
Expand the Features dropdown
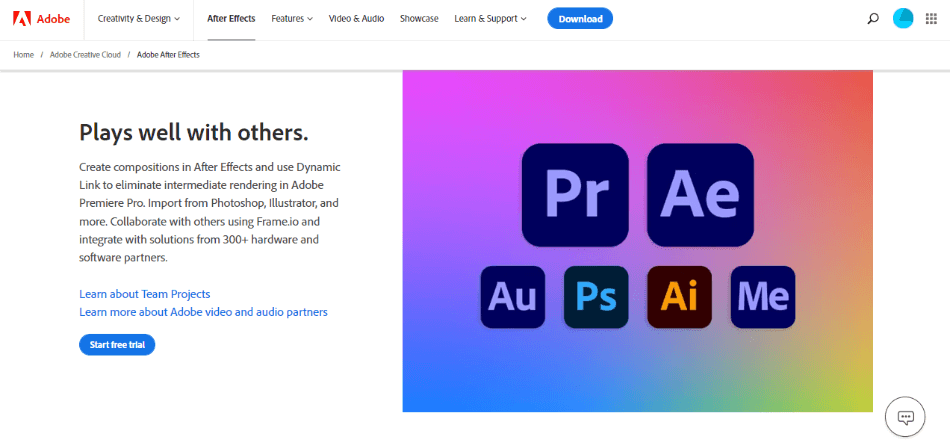[x=292, y=19]
